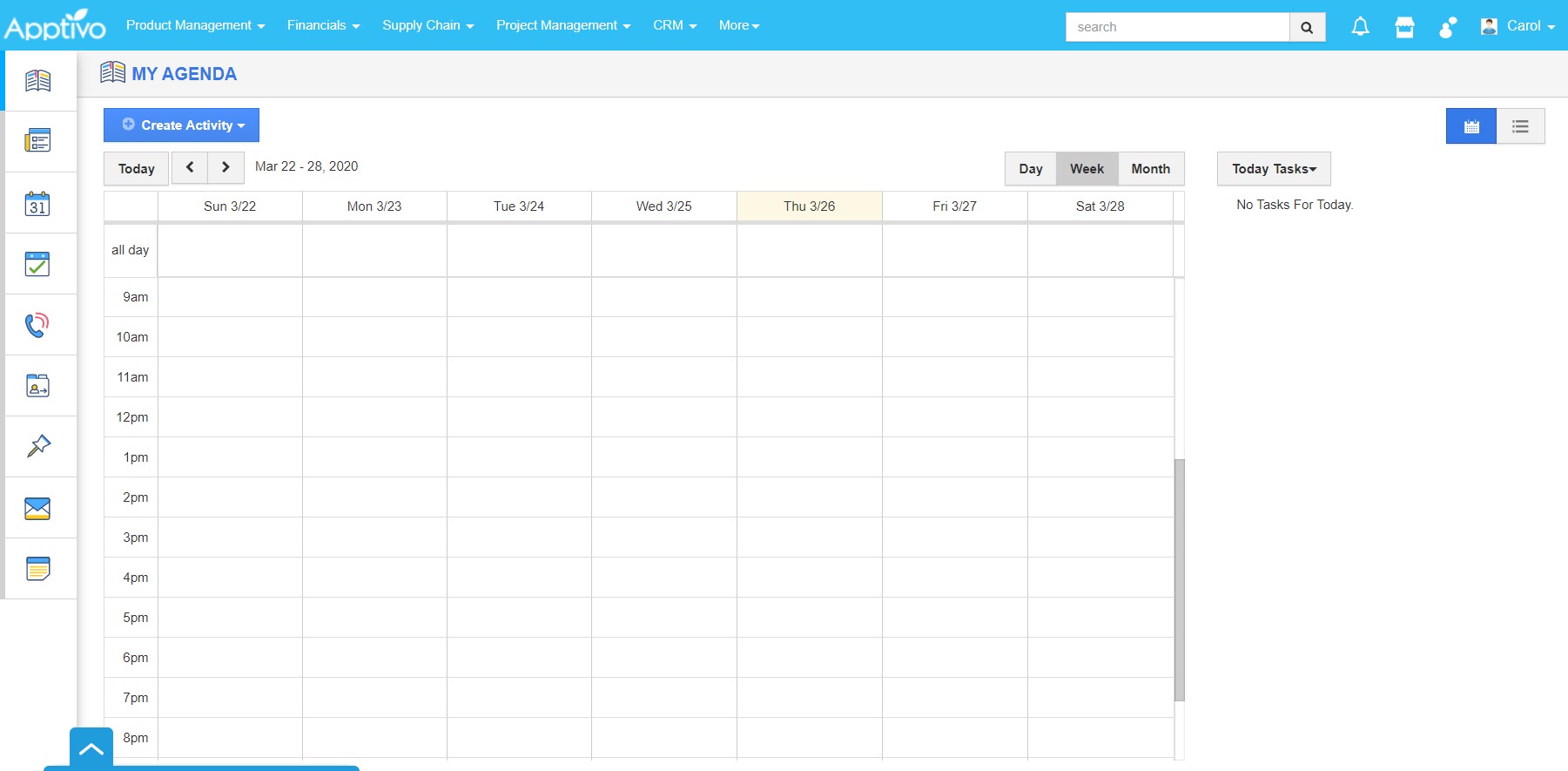This screenshot has width=1568, height=771.
Task: Open the Tasks checkmark icon in sidebar
Action: click(37, 264)
